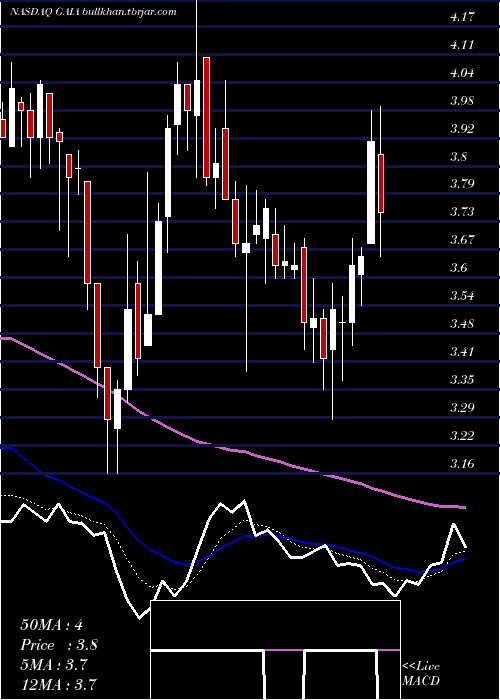500x700 pixels.
Task: Click the 3.92 price axis label
Action: click(x=462, y=129)
